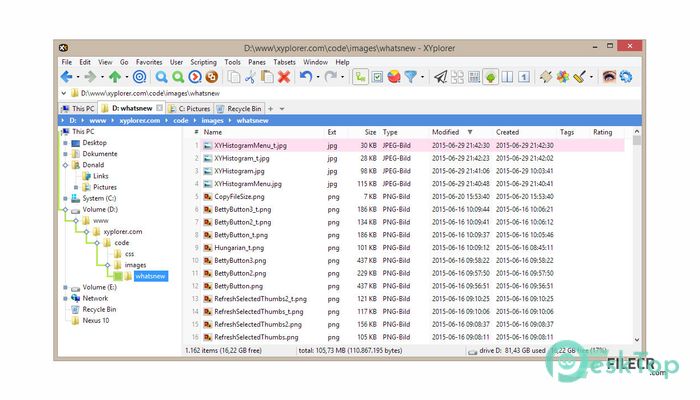Toggle the folder tree panel icon
This screenshot has height=400, width=700.
click(x=360, y=77)
